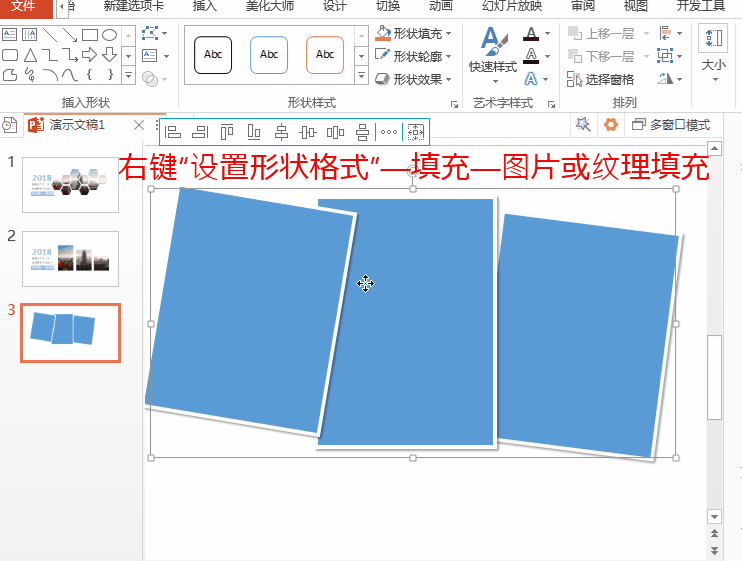Apply the black outline Abc style
The image size is (742, 561).
[x=213, y=55]
